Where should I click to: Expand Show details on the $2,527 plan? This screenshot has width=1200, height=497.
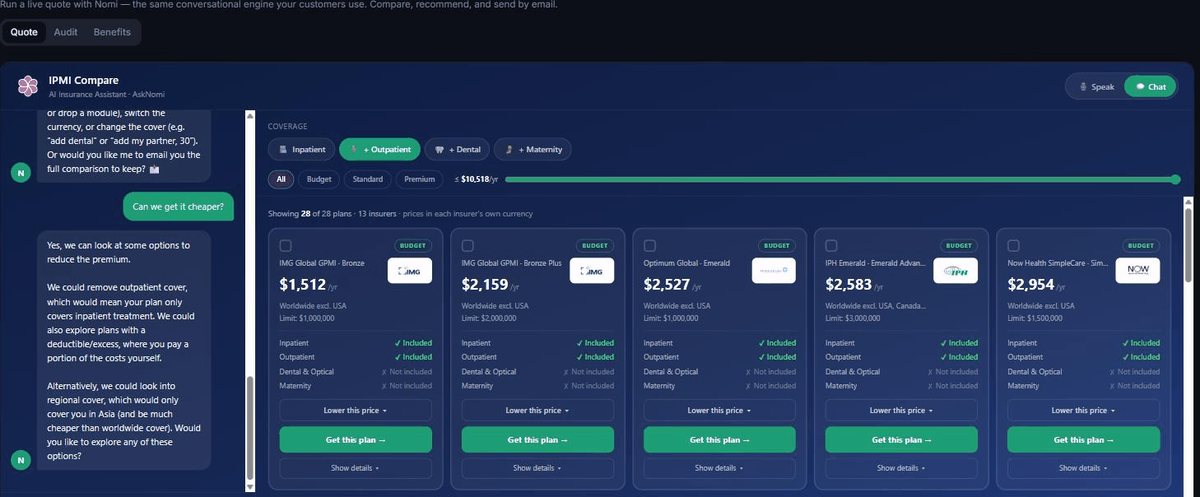point(720,468)
